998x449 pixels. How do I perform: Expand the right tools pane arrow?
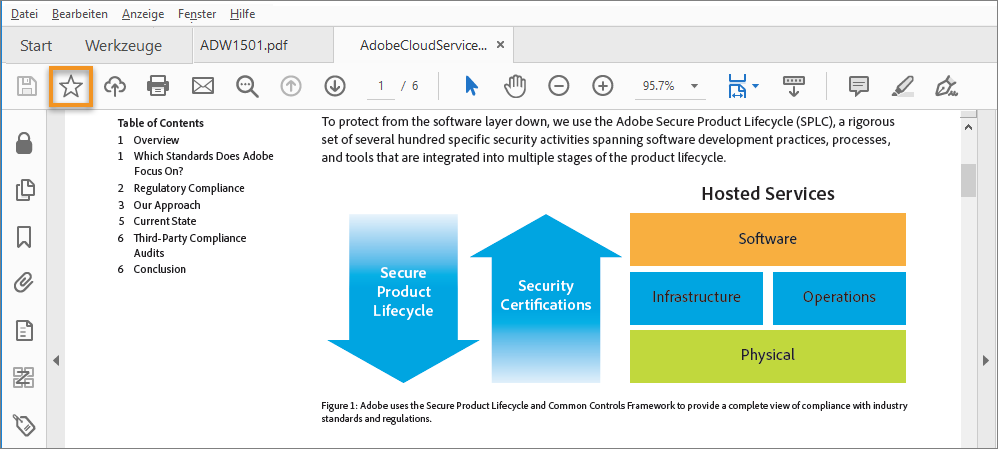coord(986,361)
